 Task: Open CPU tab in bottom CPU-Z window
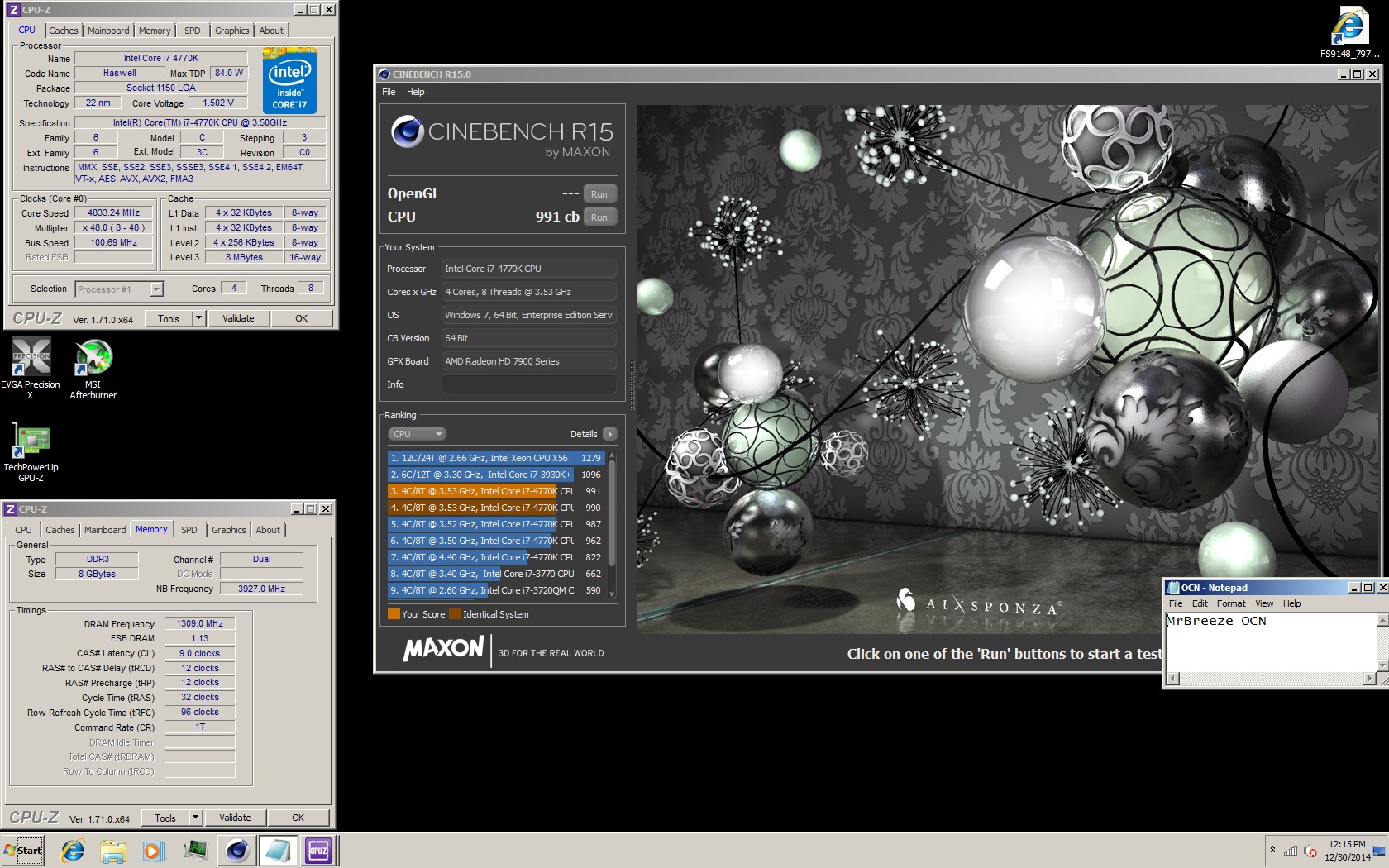point(24,530)
